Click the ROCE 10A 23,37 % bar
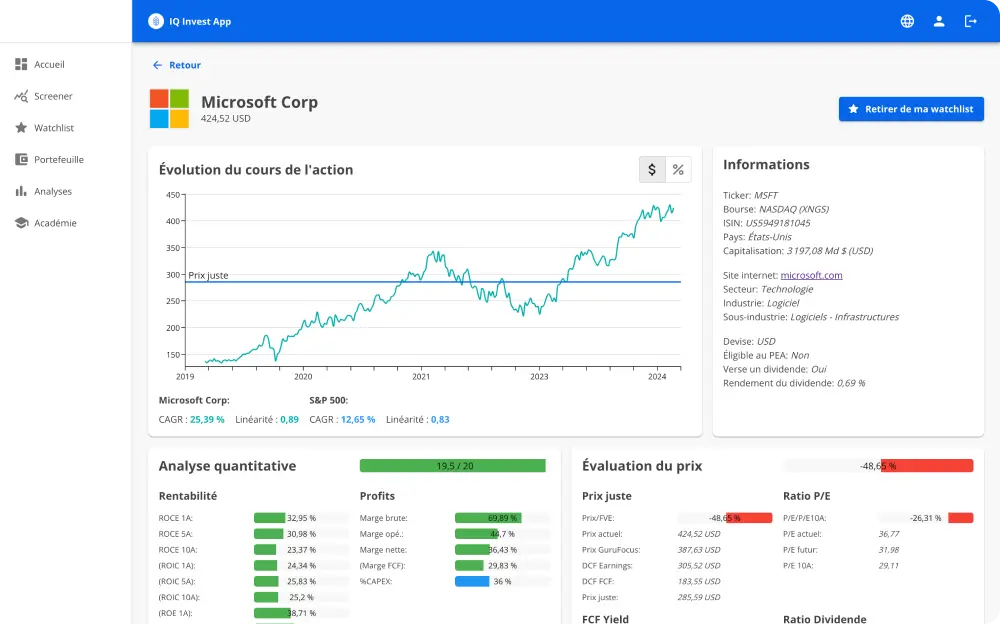Screen dimensions: 1000x624 [x=301, y=549]
